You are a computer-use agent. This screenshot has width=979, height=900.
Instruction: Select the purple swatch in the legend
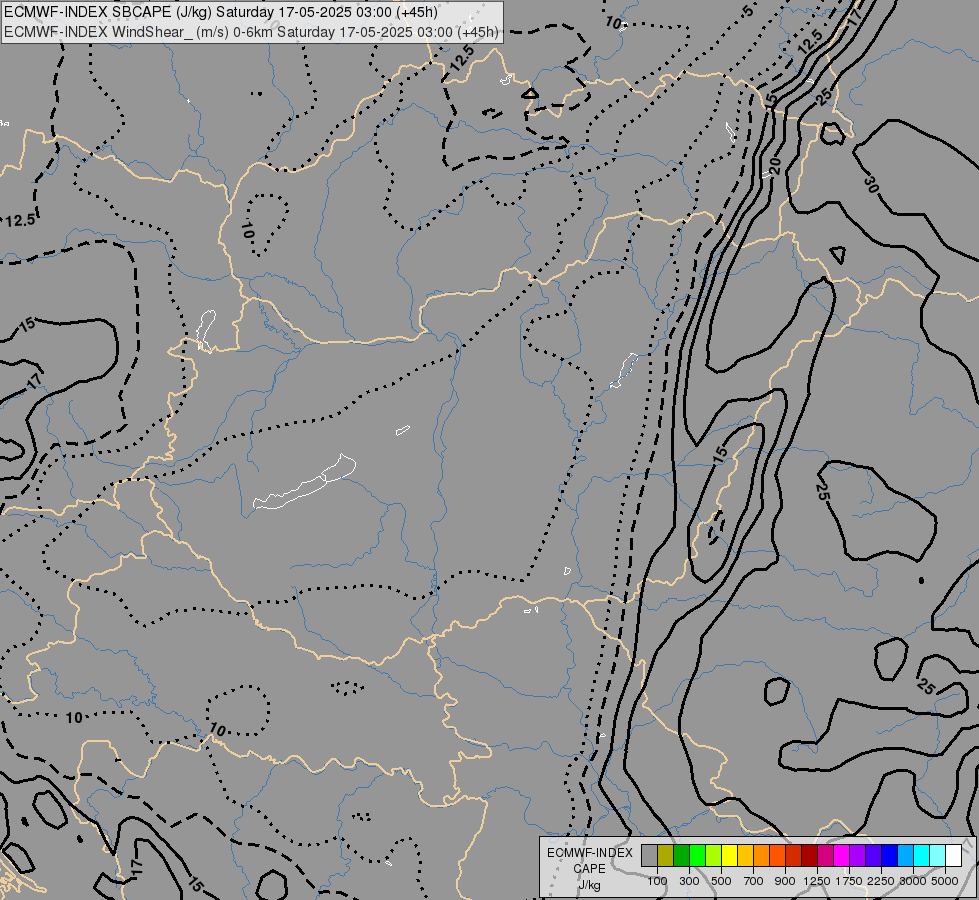tap(858, 855)
